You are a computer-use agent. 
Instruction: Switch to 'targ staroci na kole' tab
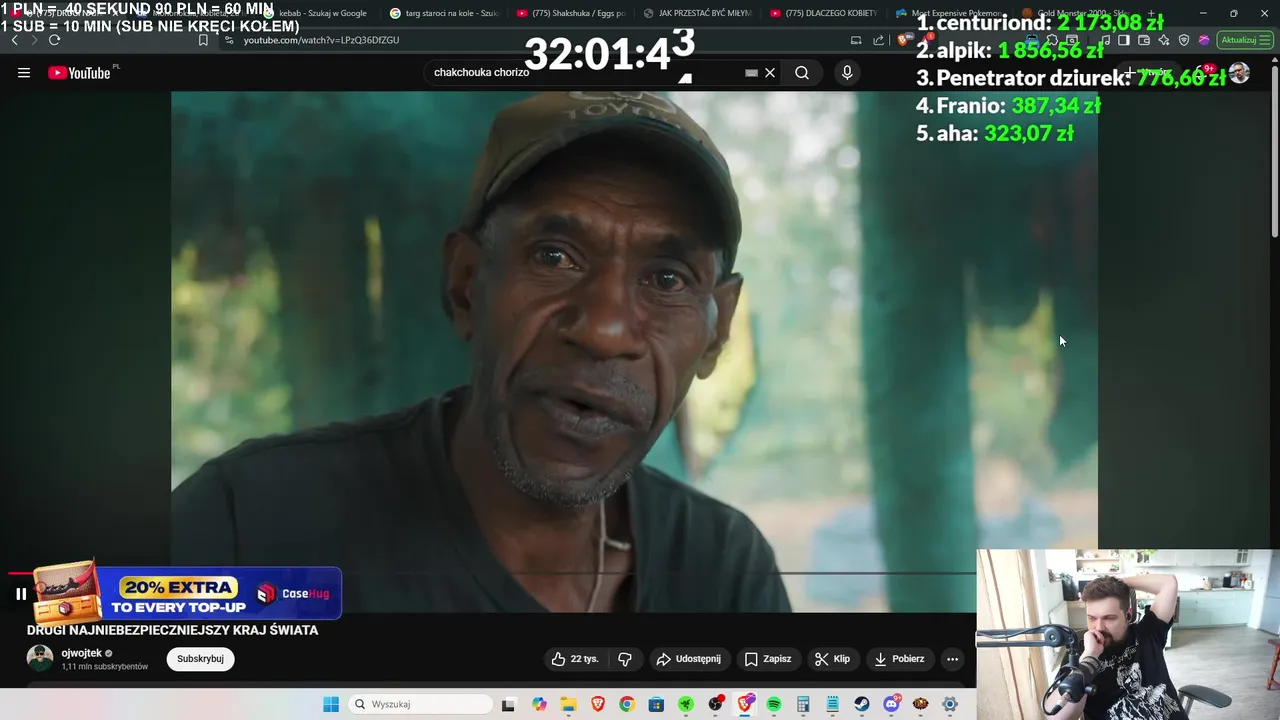click(445, 13)
